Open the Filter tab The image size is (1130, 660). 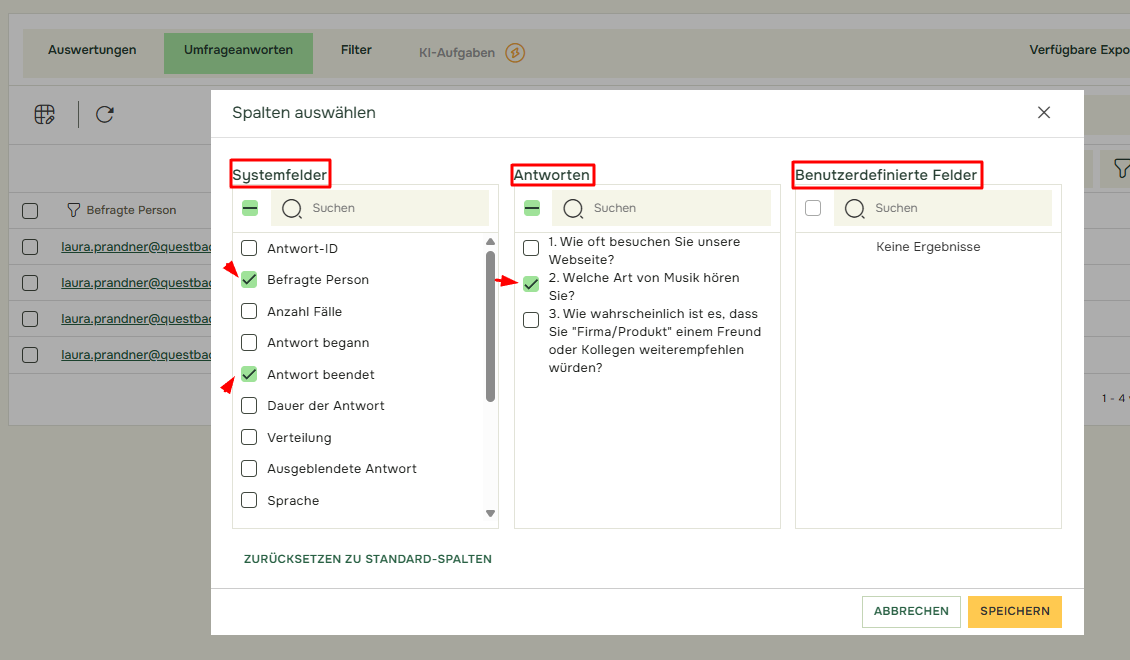click(356, 50)
